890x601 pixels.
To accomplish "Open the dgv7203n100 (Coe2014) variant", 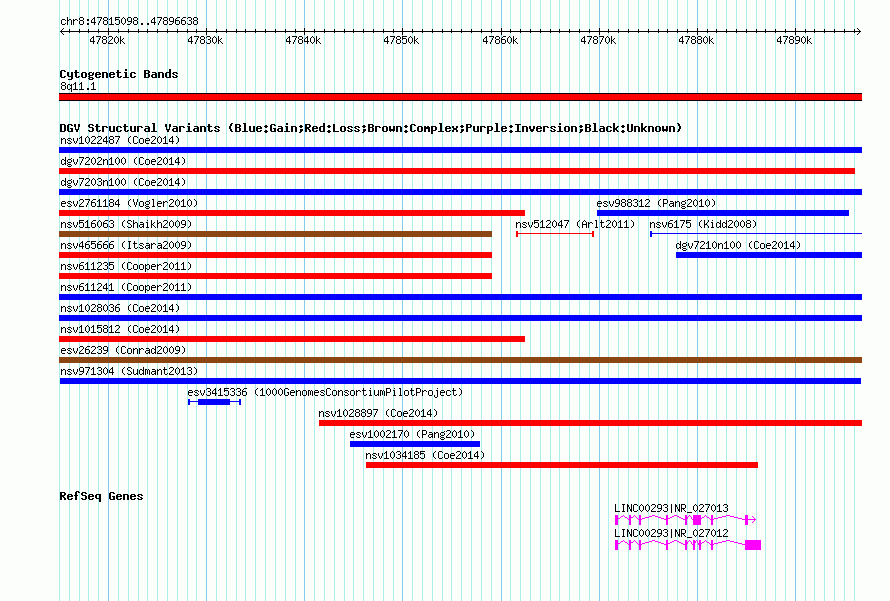I will (123, 182).
